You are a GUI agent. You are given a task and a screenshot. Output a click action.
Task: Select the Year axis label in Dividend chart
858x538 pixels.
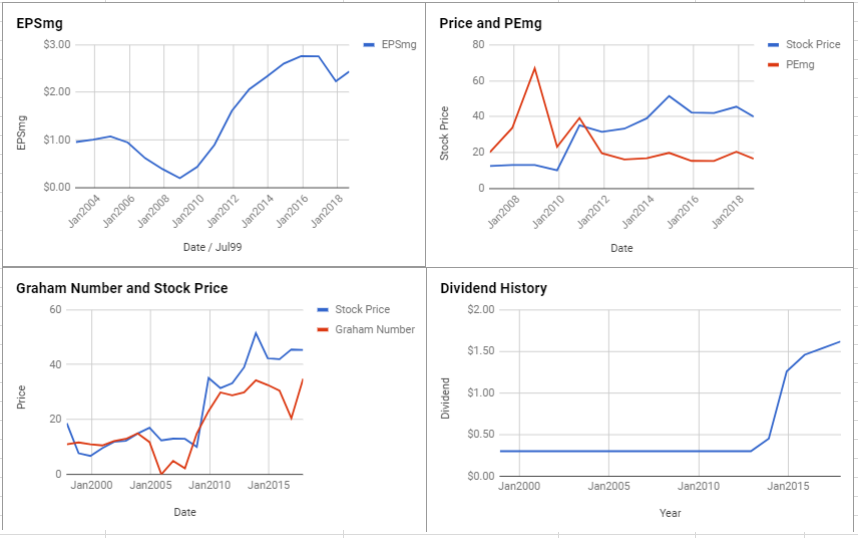tap(670, 513)
